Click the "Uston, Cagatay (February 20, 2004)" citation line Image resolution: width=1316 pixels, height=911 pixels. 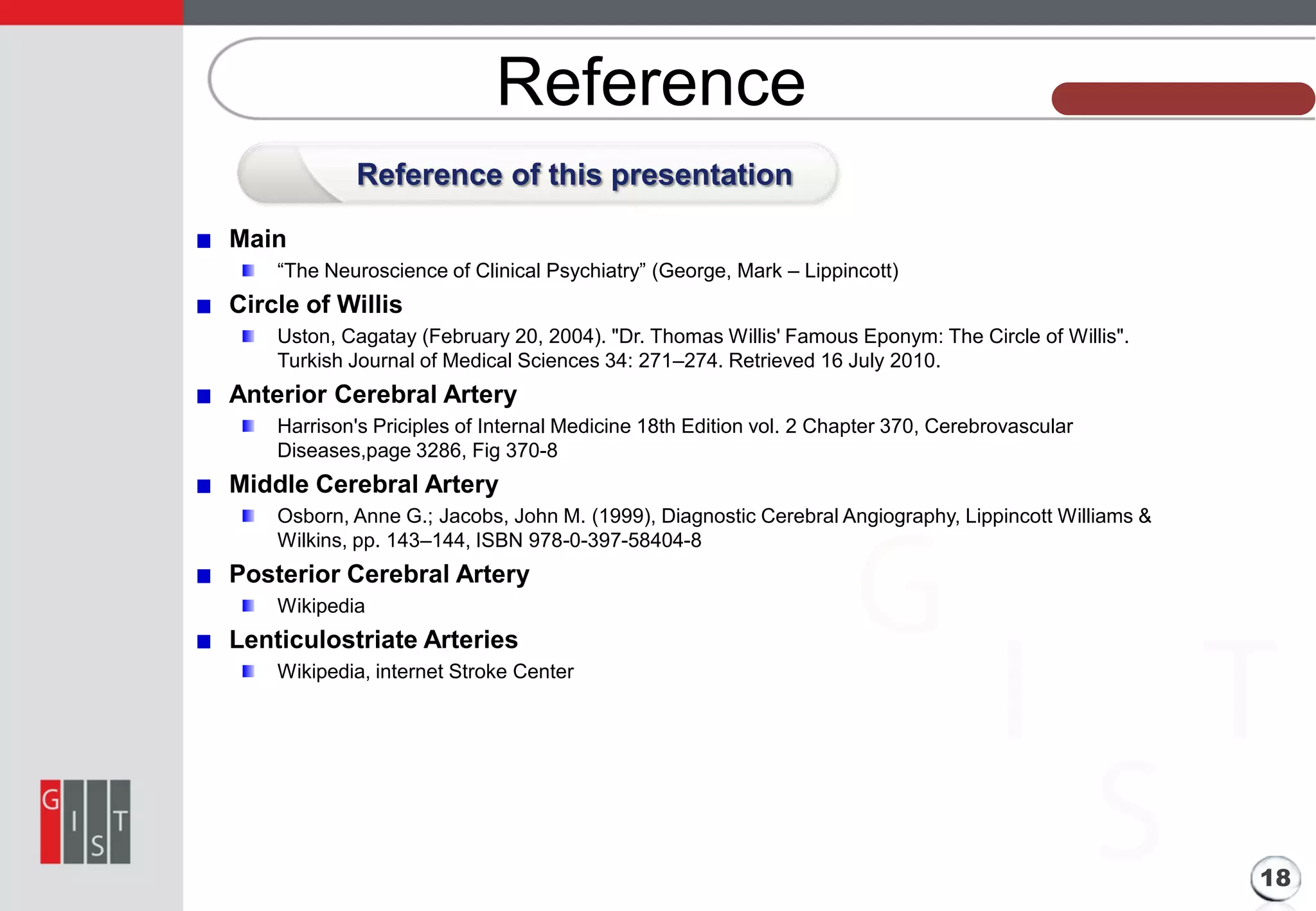click(x=703, y=336)
